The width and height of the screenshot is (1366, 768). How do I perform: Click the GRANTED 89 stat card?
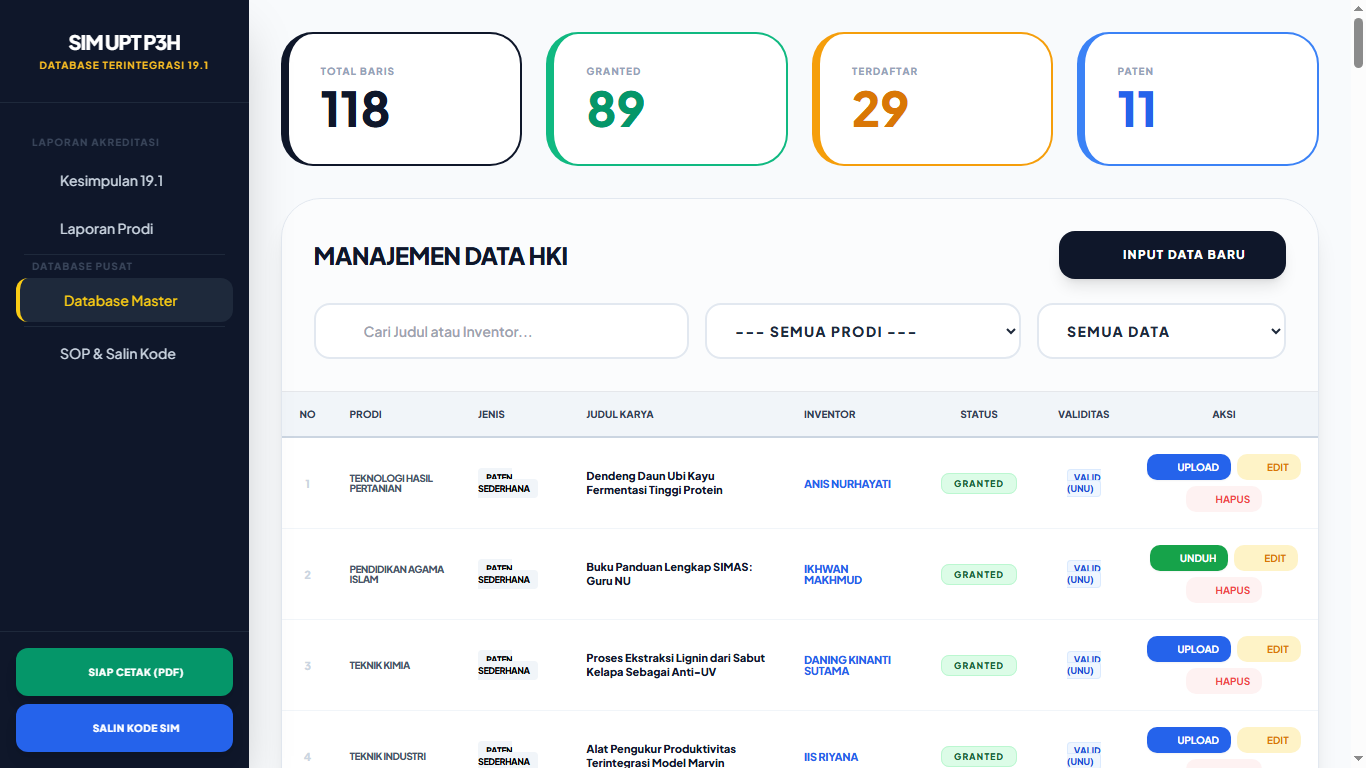(667, 99)
